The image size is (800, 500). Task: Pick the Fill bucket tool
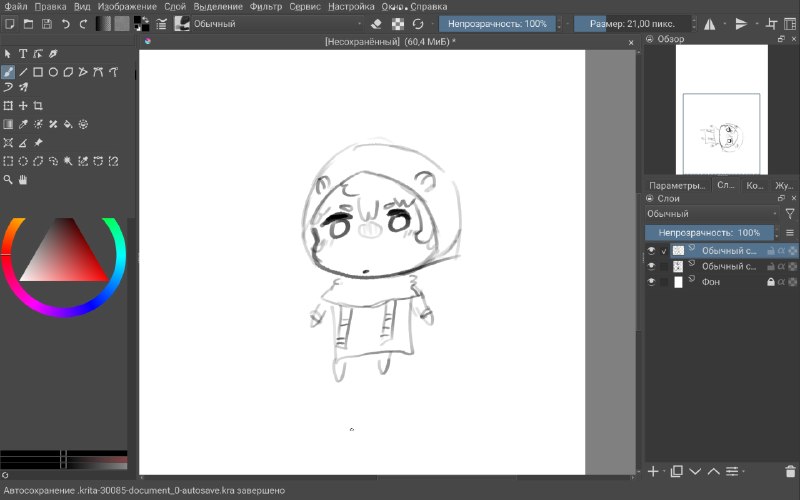(68, 124)
